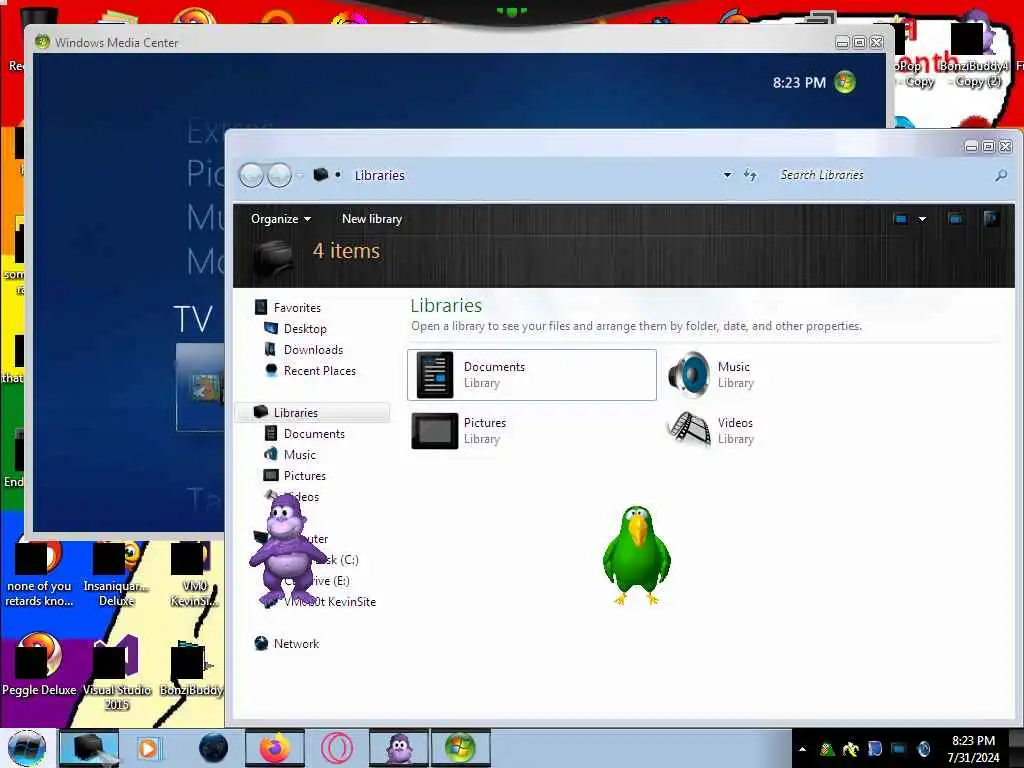Select Downloads under Favorites
Screen dimensions: 1024x768
point(313,349)
